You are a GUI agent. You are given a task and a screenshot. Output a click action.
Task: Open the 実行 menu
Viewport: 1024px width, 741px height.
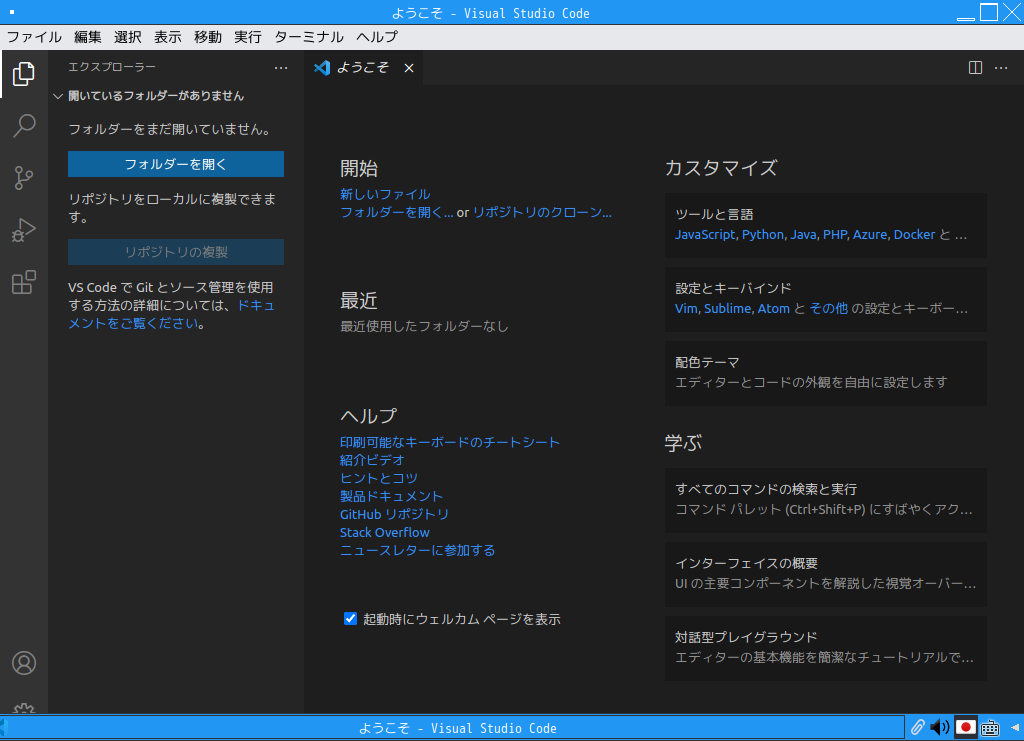pyautogui.click(x=248, y=37)
